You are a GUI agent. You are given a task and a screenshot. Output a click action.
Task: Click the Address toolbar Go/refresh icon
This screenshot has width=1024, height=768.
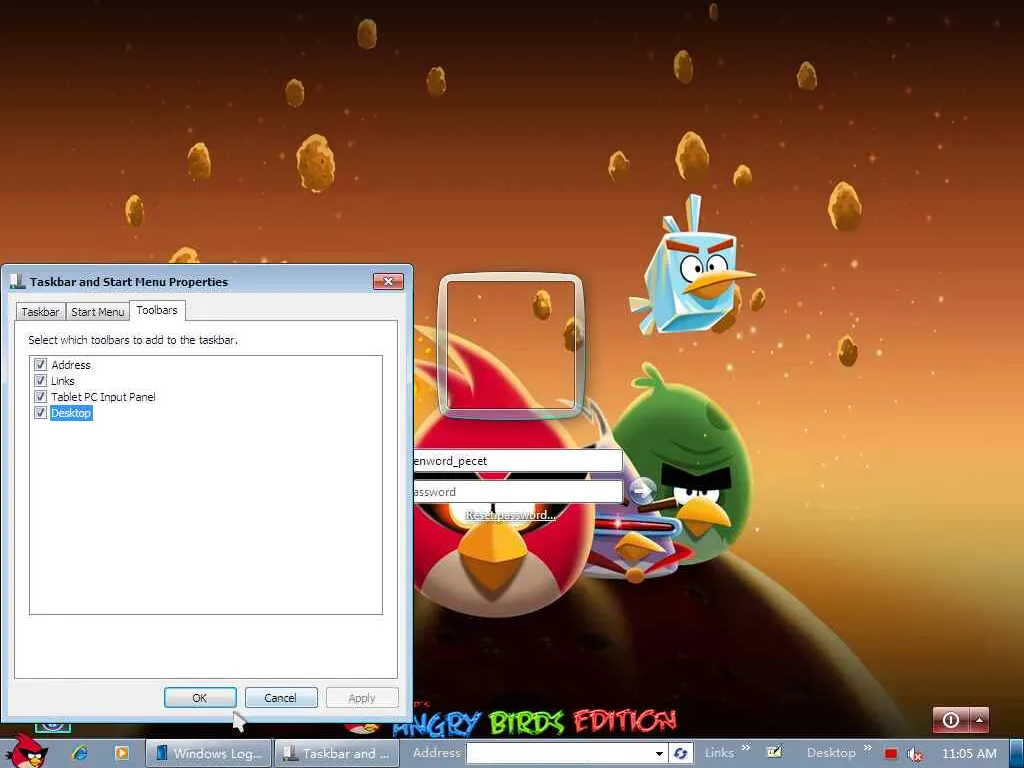[680, 753]
